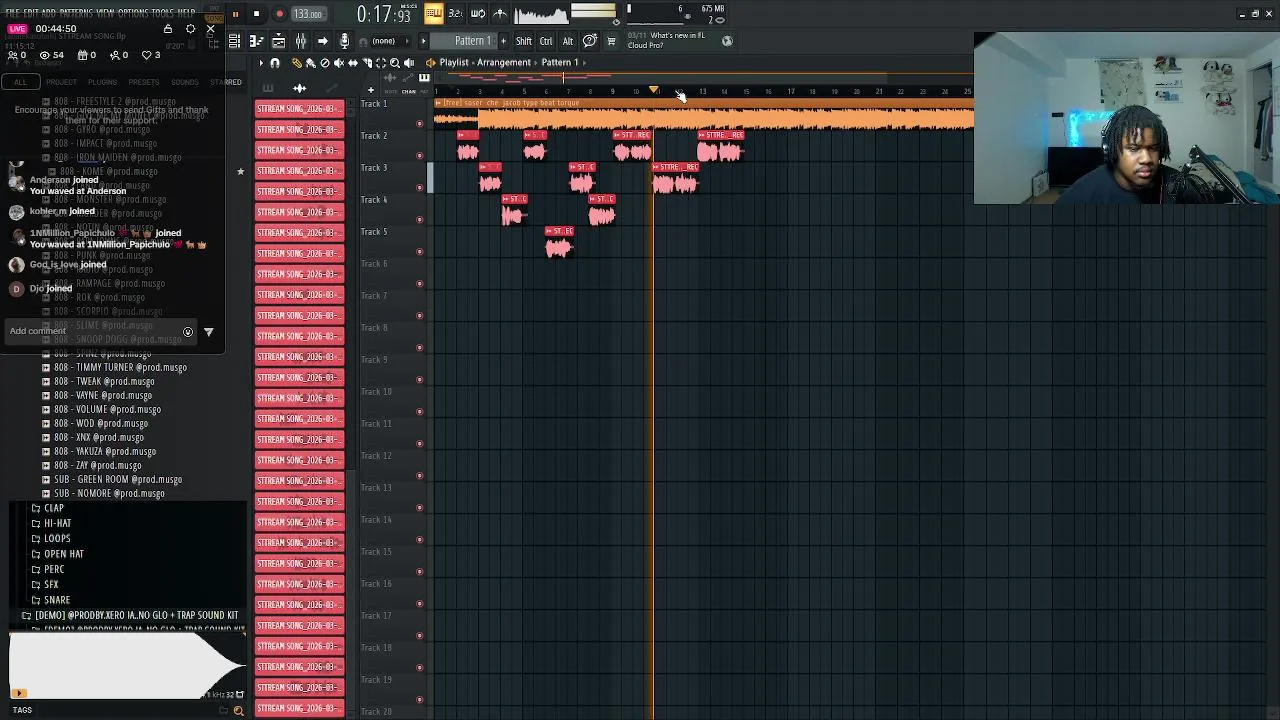1280x720 pixels.
Task: Open the FILE menu
Action: pos(13,13)
